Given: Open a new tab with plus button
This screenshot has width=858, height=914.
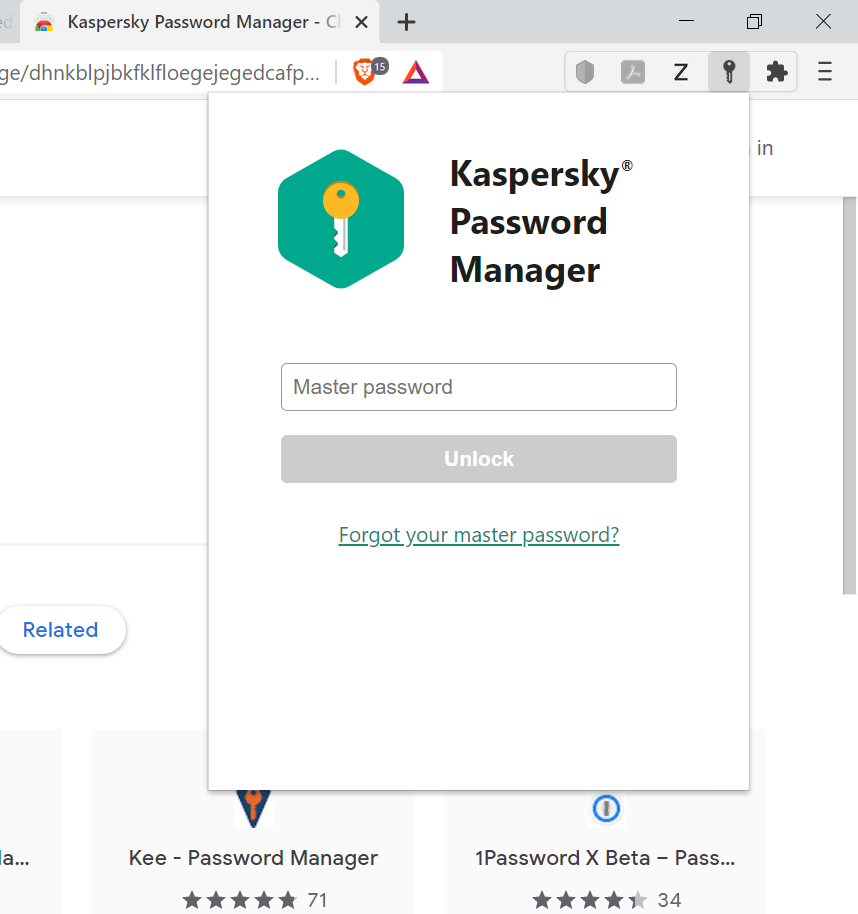Looking at the screenshot, I should [x=406, y=22].
